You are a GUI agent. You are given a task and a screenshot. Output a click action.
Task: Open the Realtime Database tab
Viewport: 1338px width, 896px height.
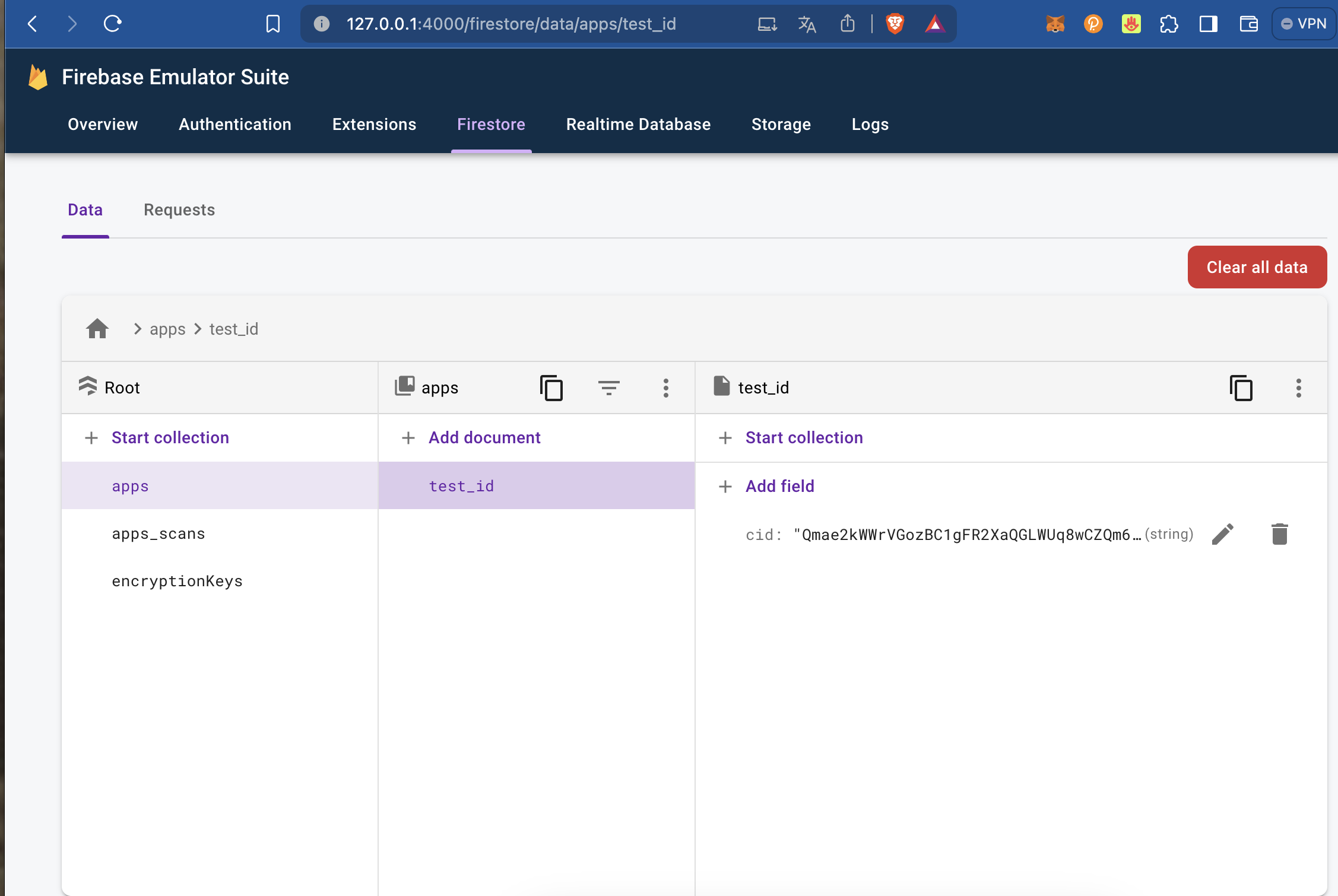click(x=638, y=124)
